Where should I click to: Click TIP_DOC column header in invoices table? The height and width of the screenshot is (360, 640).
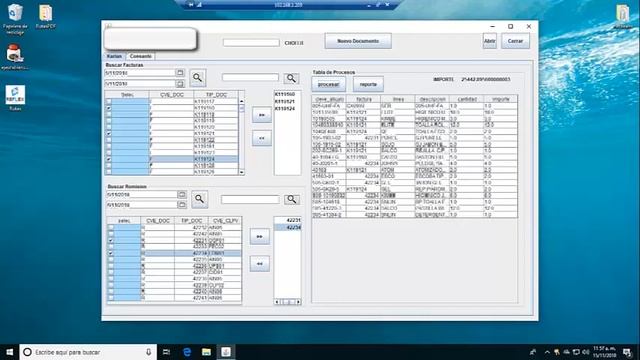(x=216, y=95)
